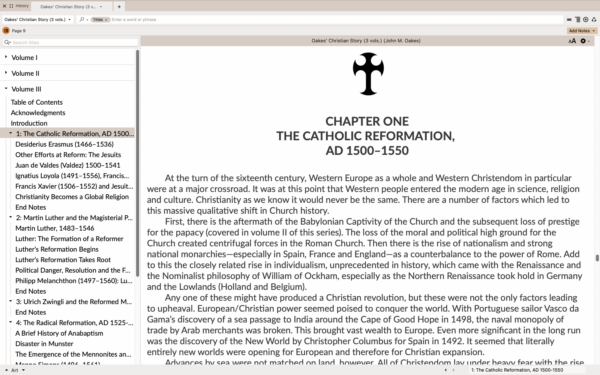This screenshot has height=375, width=600.
Task: Click the triangle icon left of Art
Action: click(x=6, y=370)
